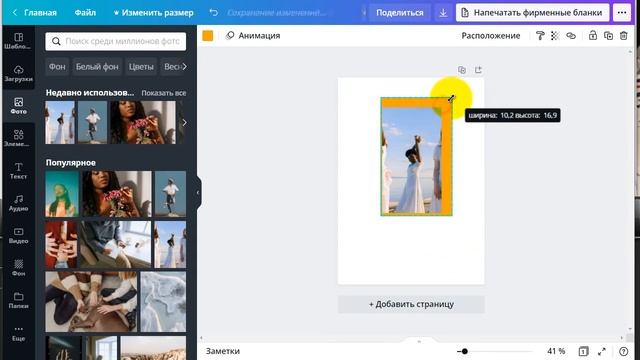Click the copy style paint roller icon
Image resolution: width=640 pixels, height=360 pixels.
[540, 36]
